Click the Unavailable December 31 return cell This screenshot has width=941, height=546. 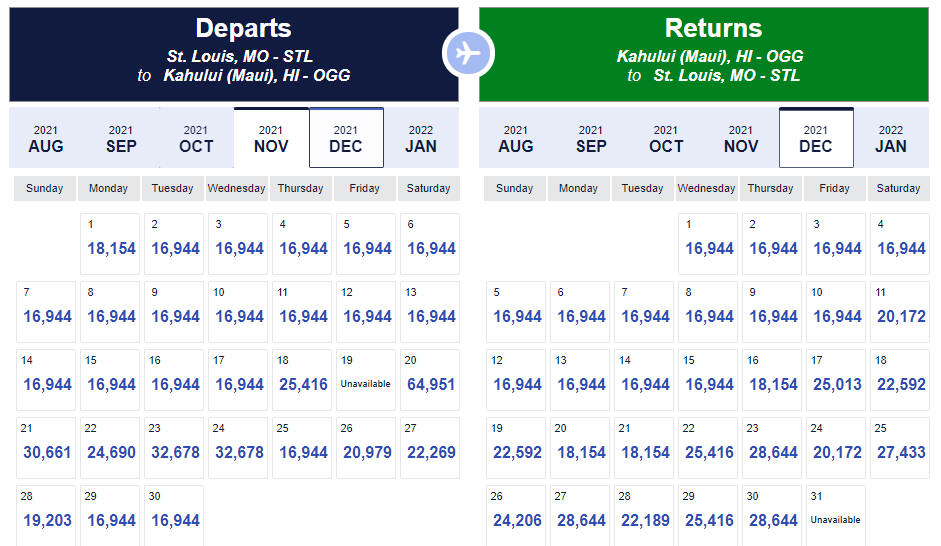coord(836,515)
